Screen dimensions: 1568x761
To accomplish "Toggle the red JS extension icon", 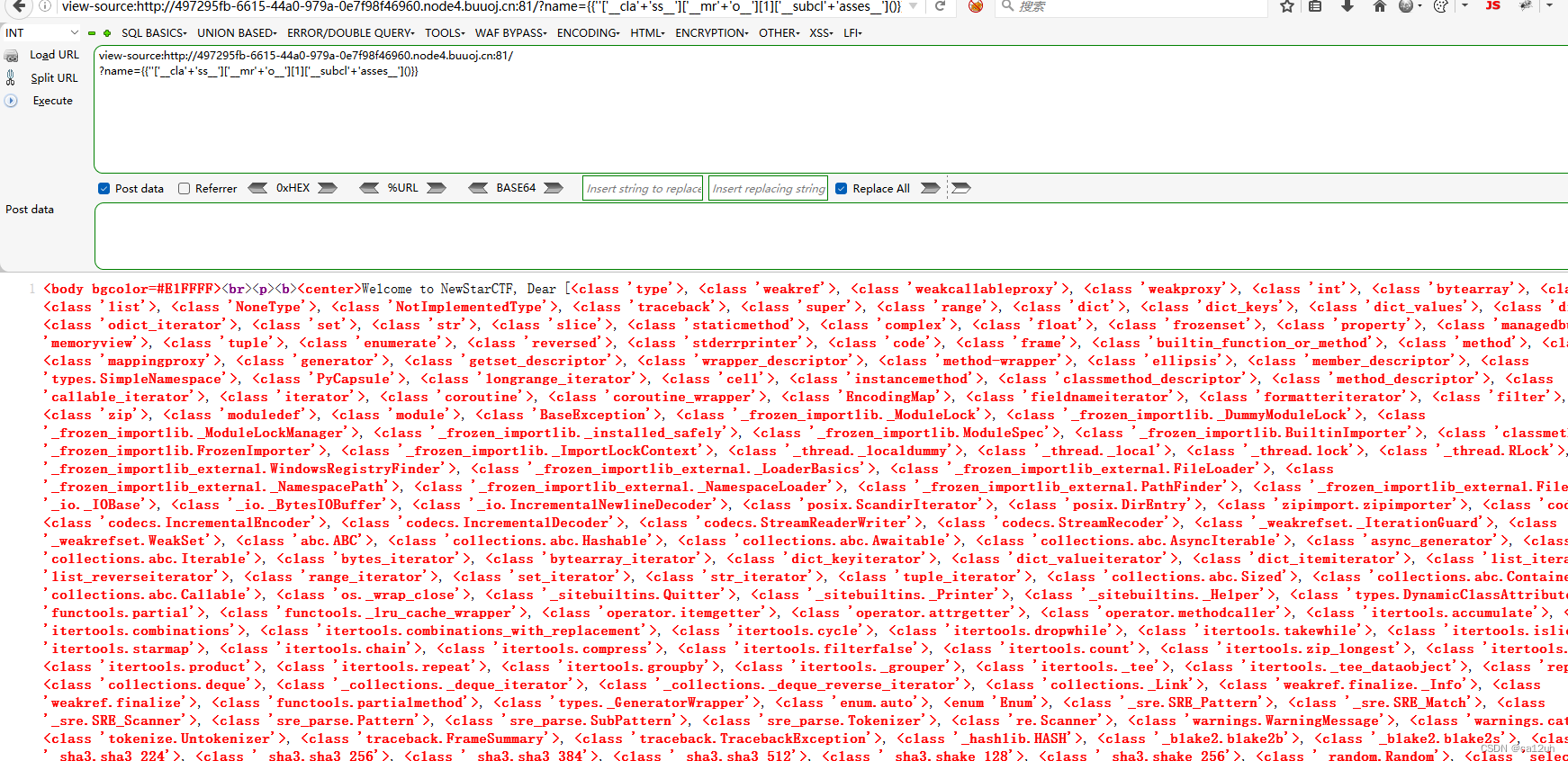I will pyautogui.click(x=1493, y=5).
